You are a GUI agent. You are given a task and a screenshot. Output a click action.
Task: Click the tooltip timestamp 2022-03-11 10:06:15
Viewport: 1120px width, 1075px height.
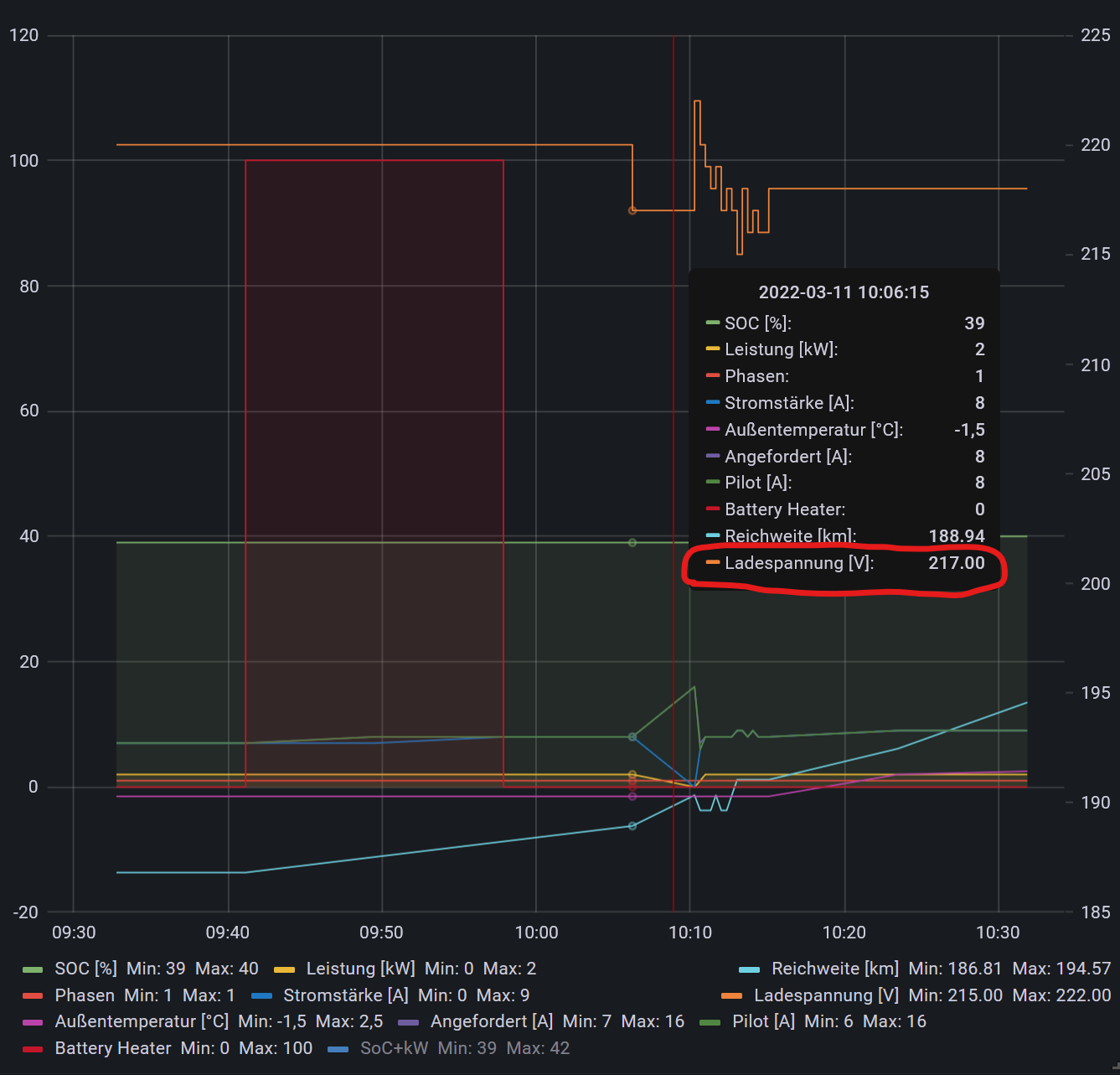(844, 292)
